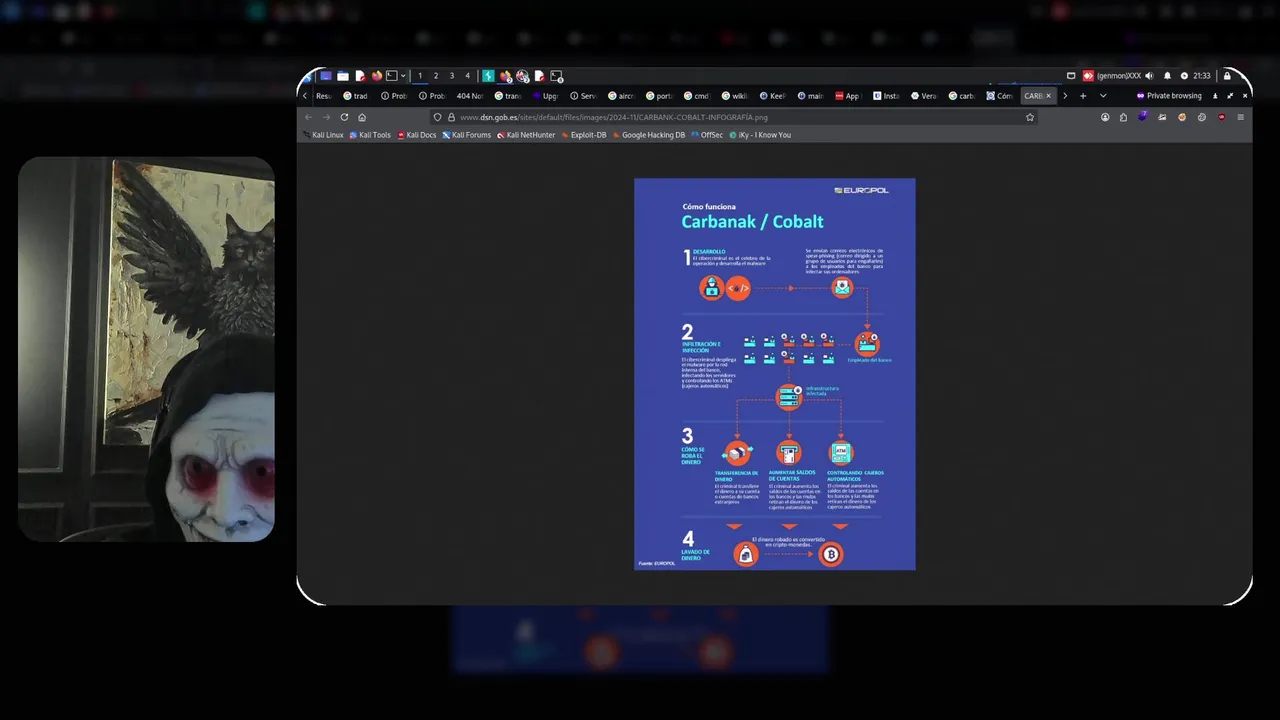Go back to the previous page

pos(308,117)
